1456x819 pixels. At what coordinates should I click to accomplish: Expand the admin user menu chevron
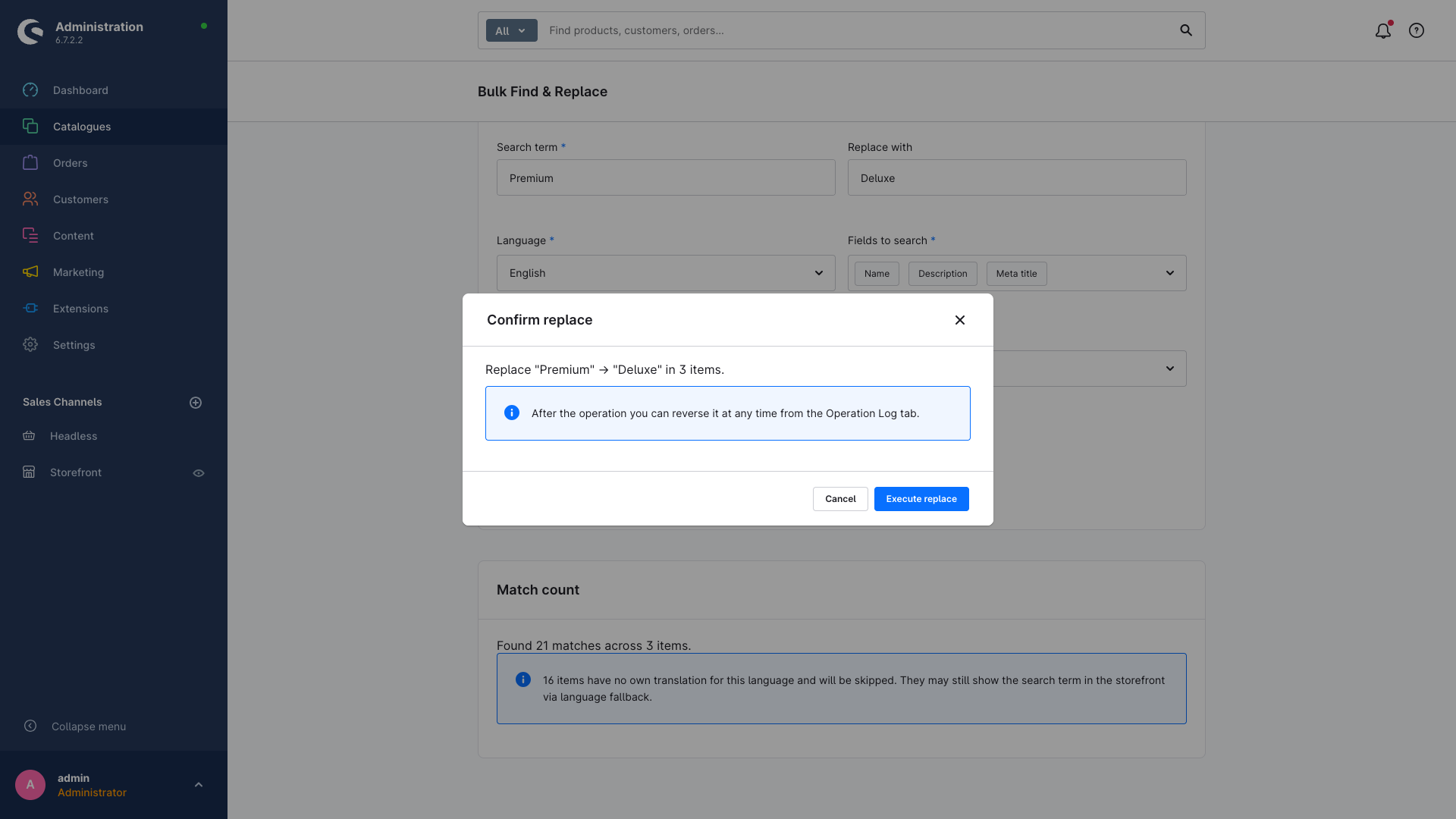pos(199,785)
